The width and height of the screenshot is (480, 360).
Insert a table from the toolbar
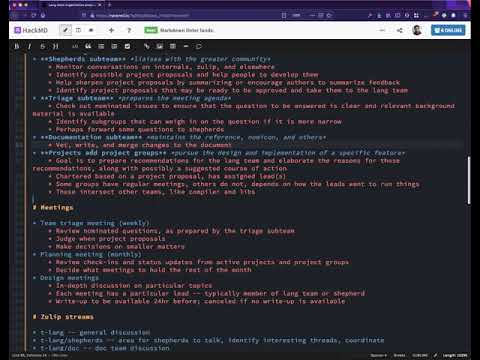173,46
